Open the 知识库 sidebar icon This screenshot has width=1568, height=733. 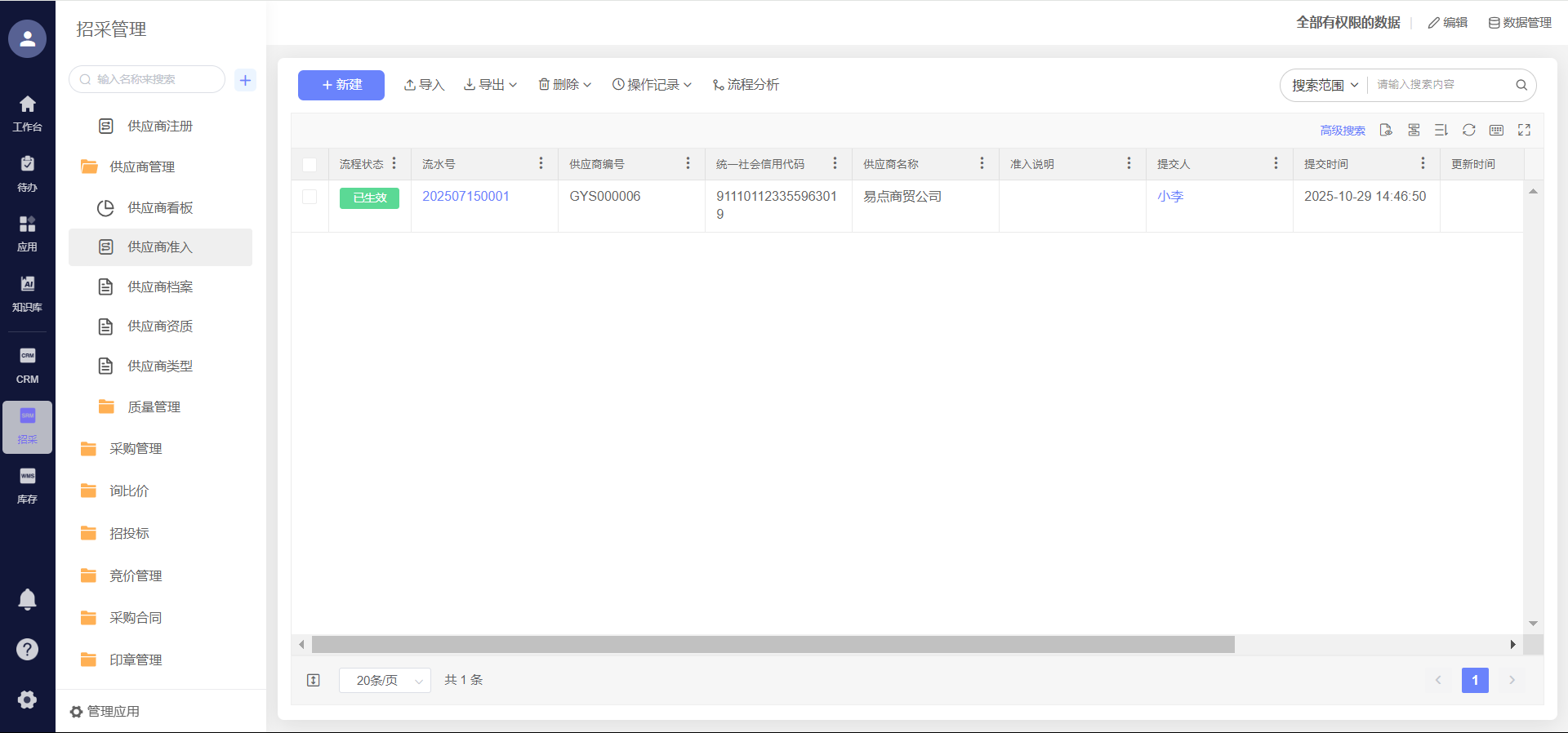[x=27, y=293]
